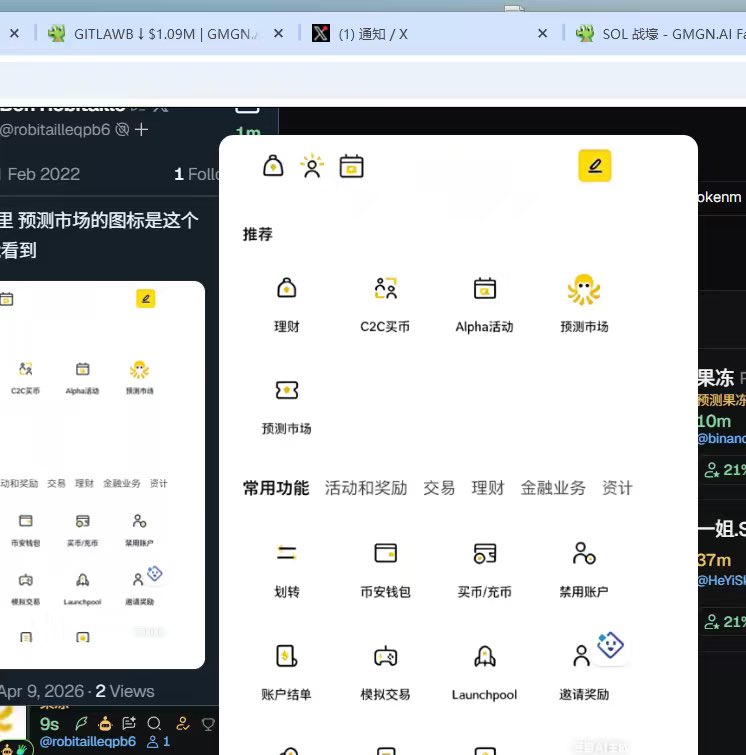The width and height of the screenshot is (746, 755).
Task: Click the 果冻 token name on right panel
Action: [x=716, y=378]
